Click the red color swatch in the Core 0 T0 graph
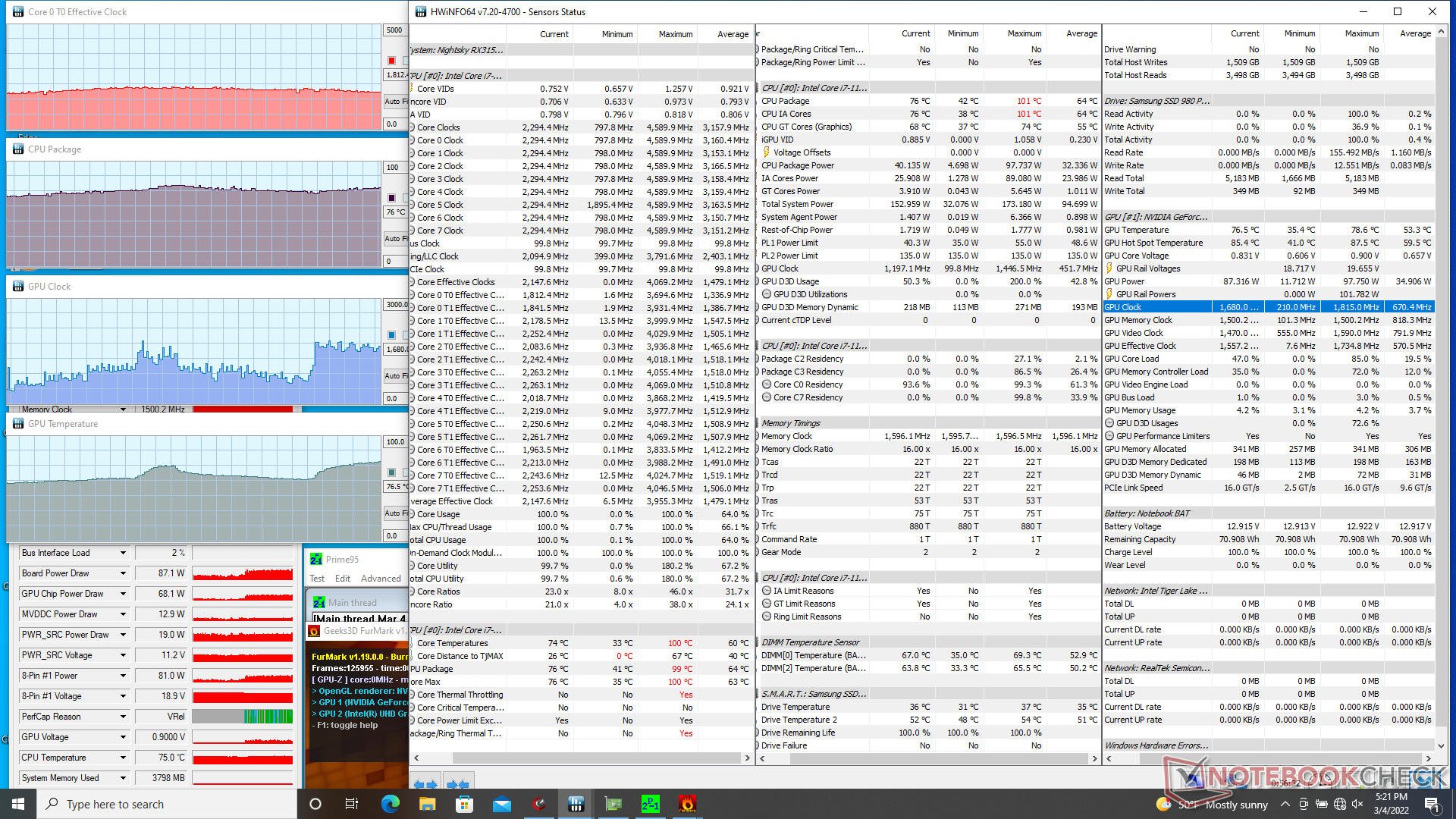The width and height of the screenshot is (1456, 819). pyautogui.click(x=391, y=61)
